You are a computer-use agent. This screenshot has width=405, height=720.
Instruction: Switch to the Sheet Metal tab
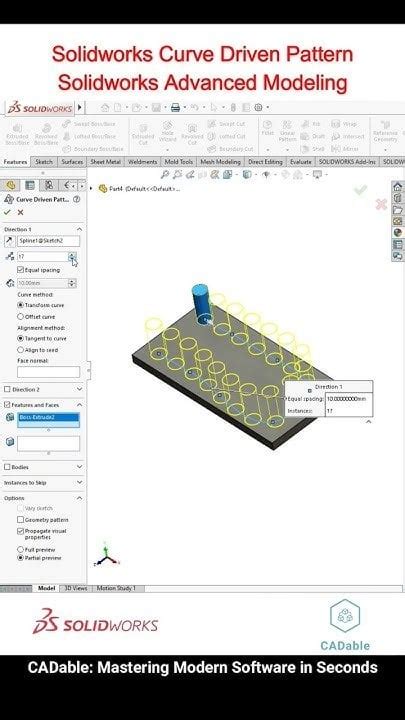click(x=106, y=162)
